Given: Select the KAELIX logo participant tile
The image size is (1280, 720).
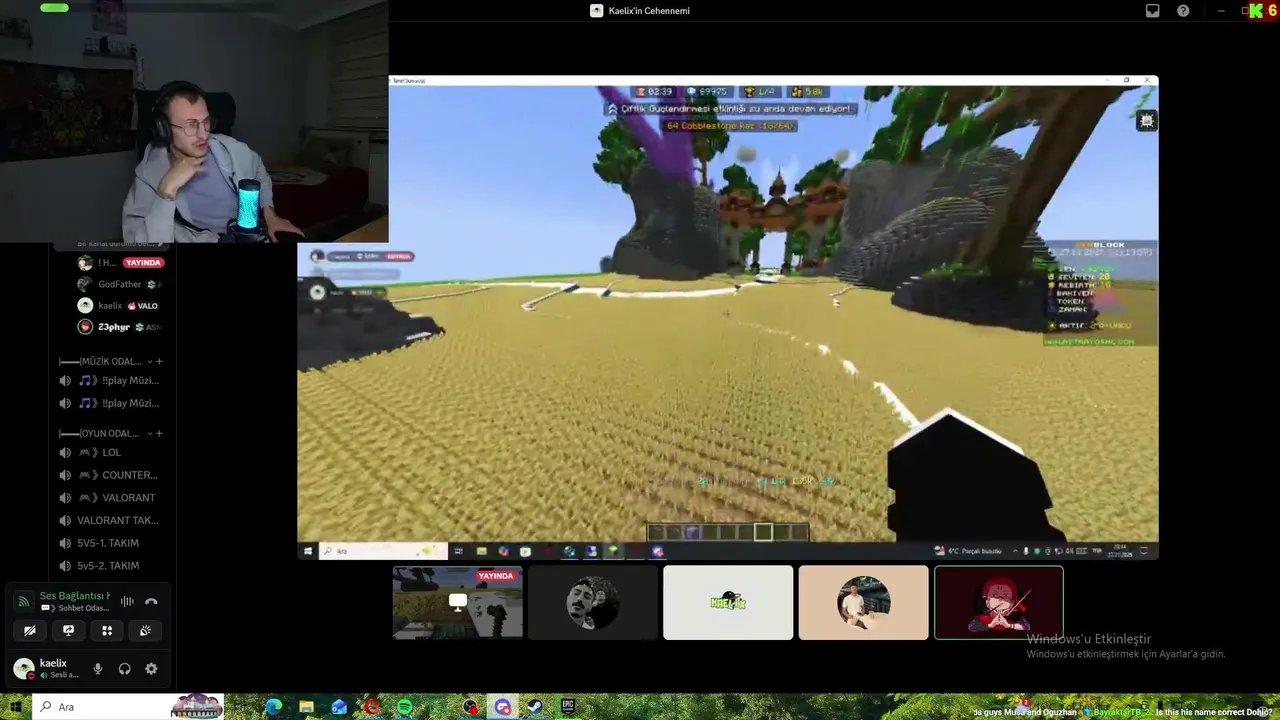Looking at the screenshot, I should pos(728,602).
